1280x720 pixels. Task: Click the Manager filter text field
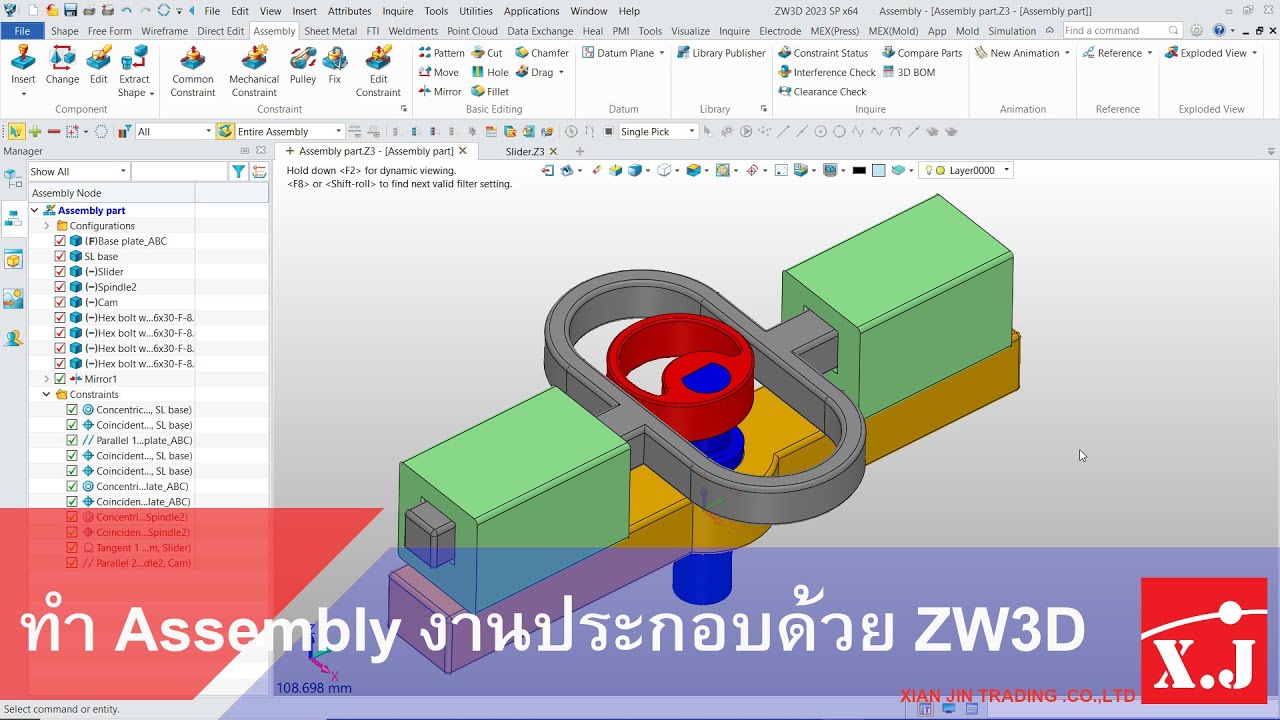click(x=180, y=172)
